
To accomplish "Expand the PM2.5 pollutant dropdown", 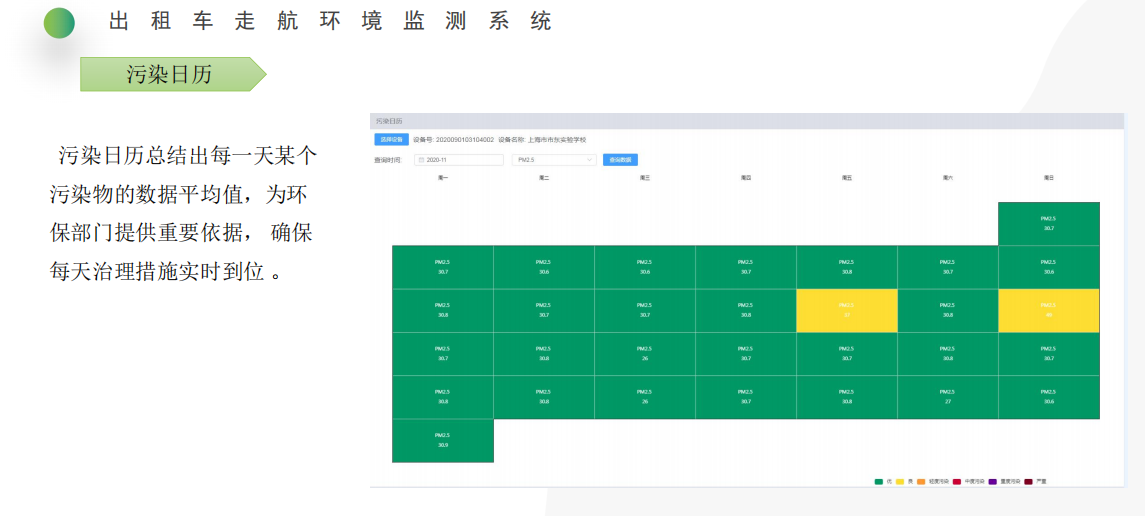I will point(554,160).
